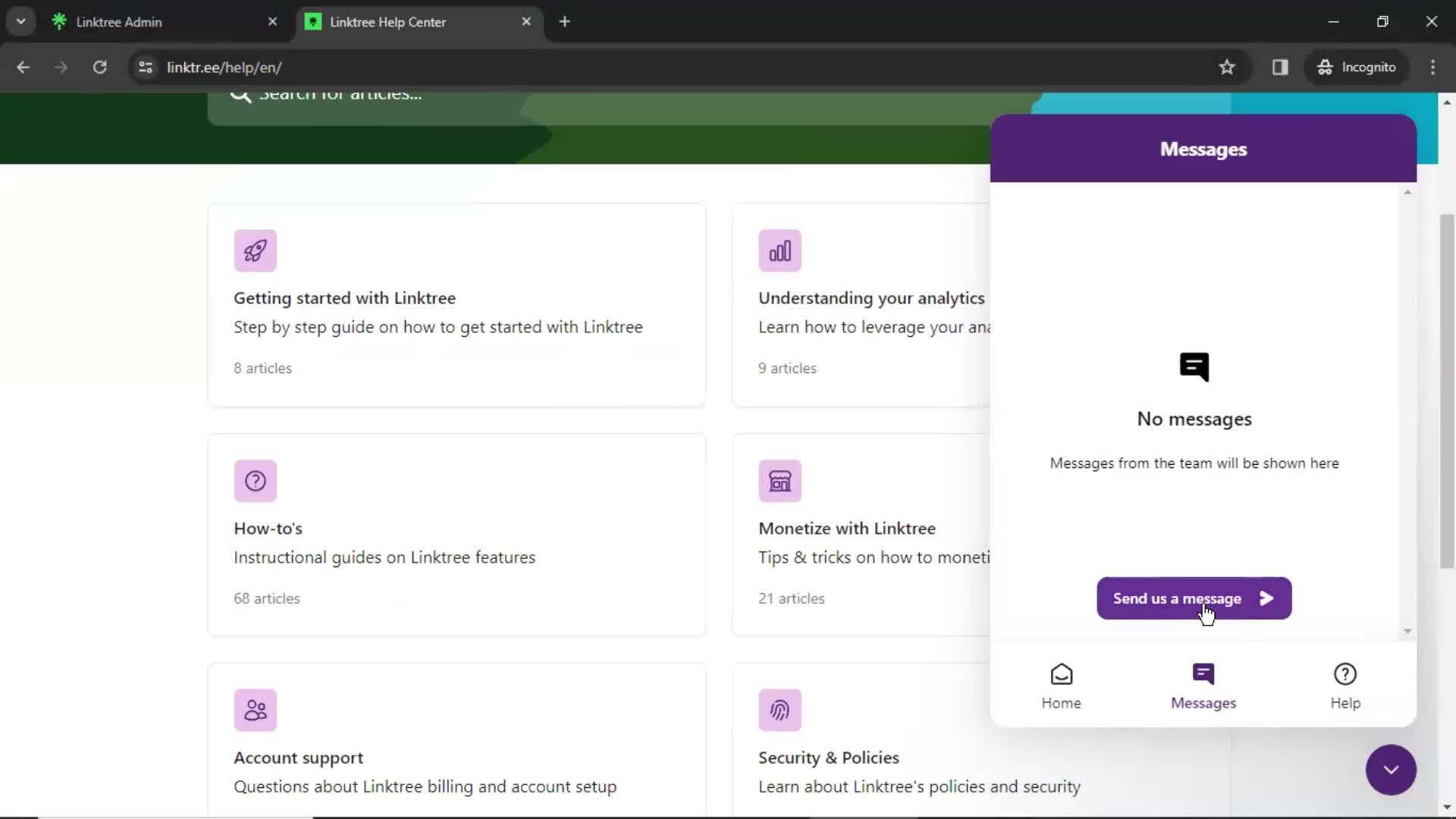The width and height of the screenshot is (1456, 819).
Task: Click the address bar URL linktr.ee/help/en/
Action: coord(224,67)
